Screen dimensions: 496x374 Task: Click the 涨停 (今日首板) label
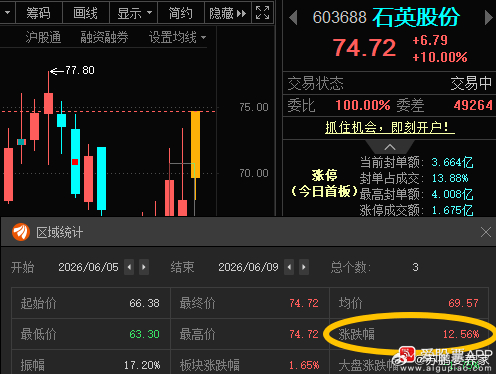tap(324, 183)
